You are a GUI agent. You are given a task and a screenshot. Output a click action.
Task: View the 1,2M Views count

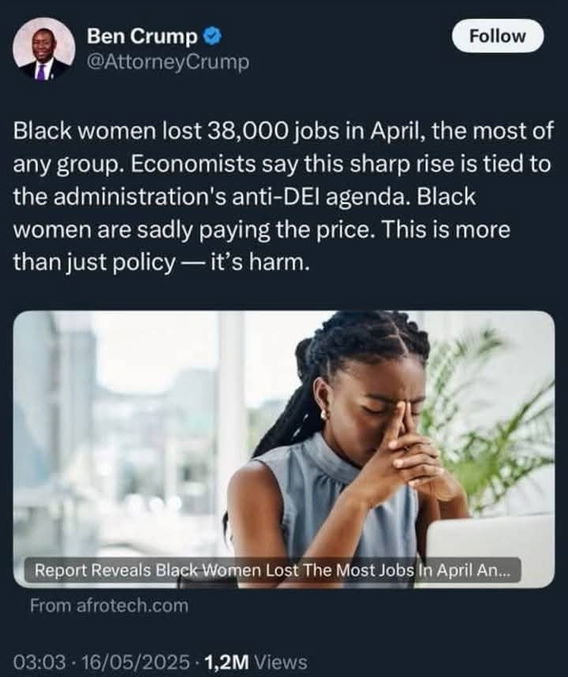[256, 661]
